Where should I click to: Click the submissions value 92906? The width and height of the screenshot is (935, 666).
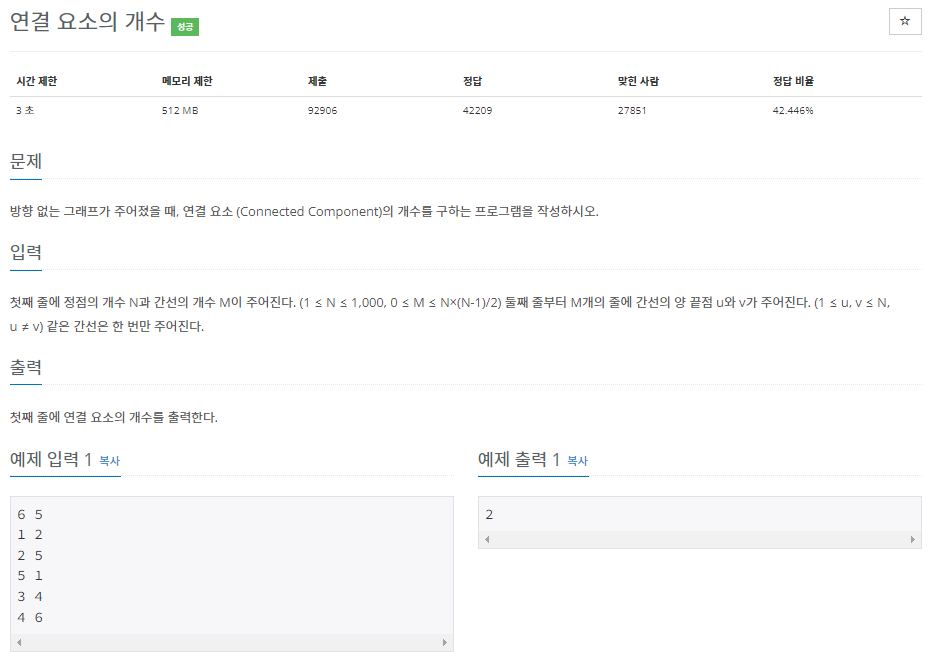coord(323,110)
